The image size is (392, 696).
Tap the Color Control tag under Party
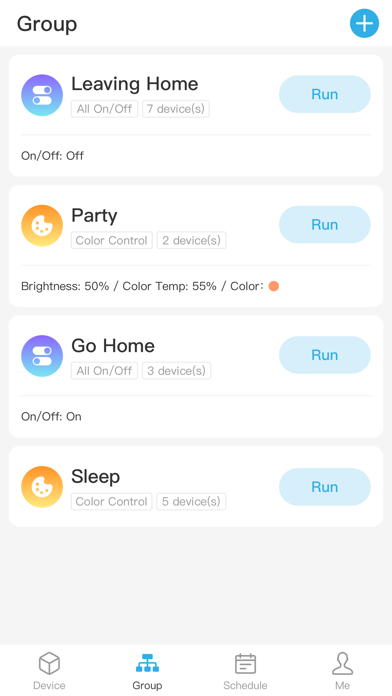point(111,240)
